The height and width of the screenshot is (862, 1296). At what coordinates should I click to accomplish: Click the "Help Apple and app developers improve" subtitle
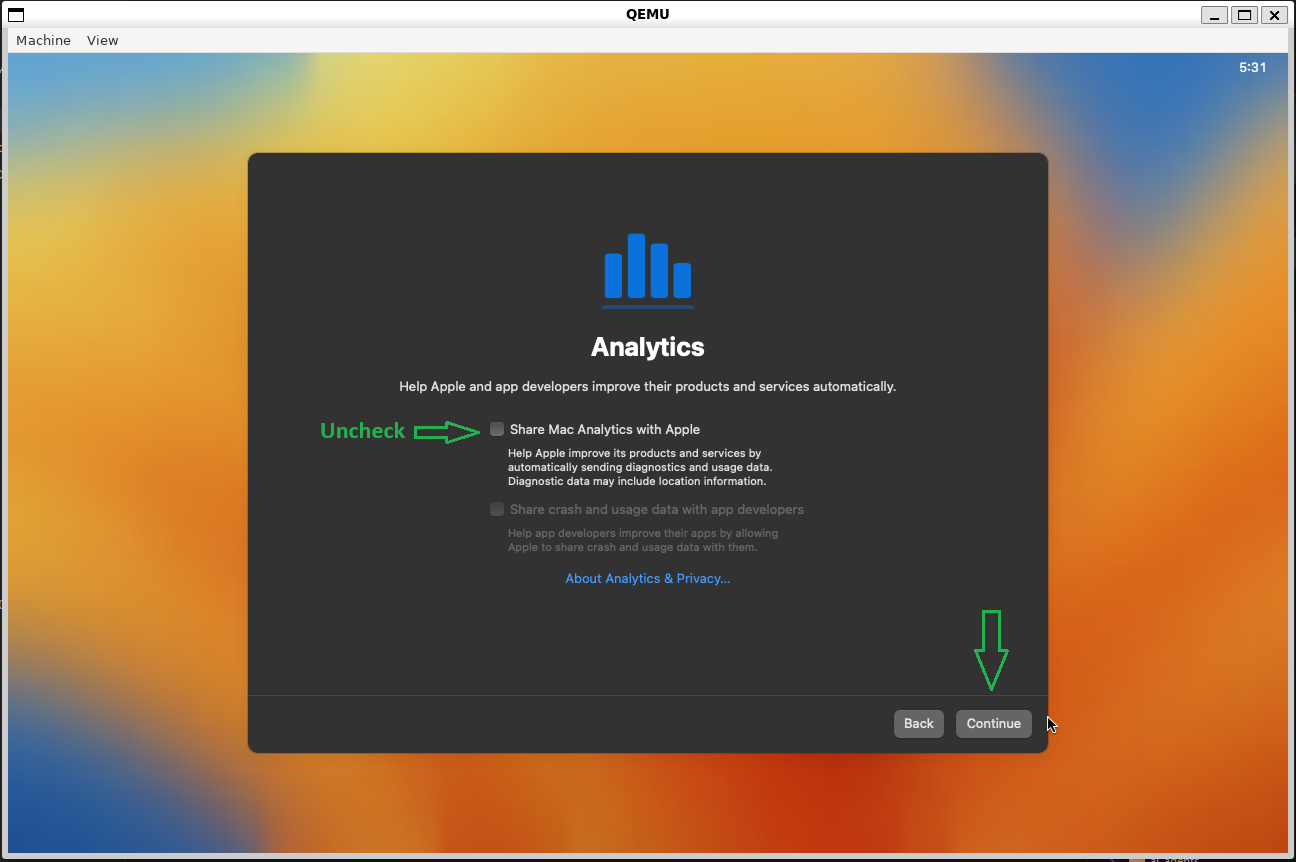648,386
